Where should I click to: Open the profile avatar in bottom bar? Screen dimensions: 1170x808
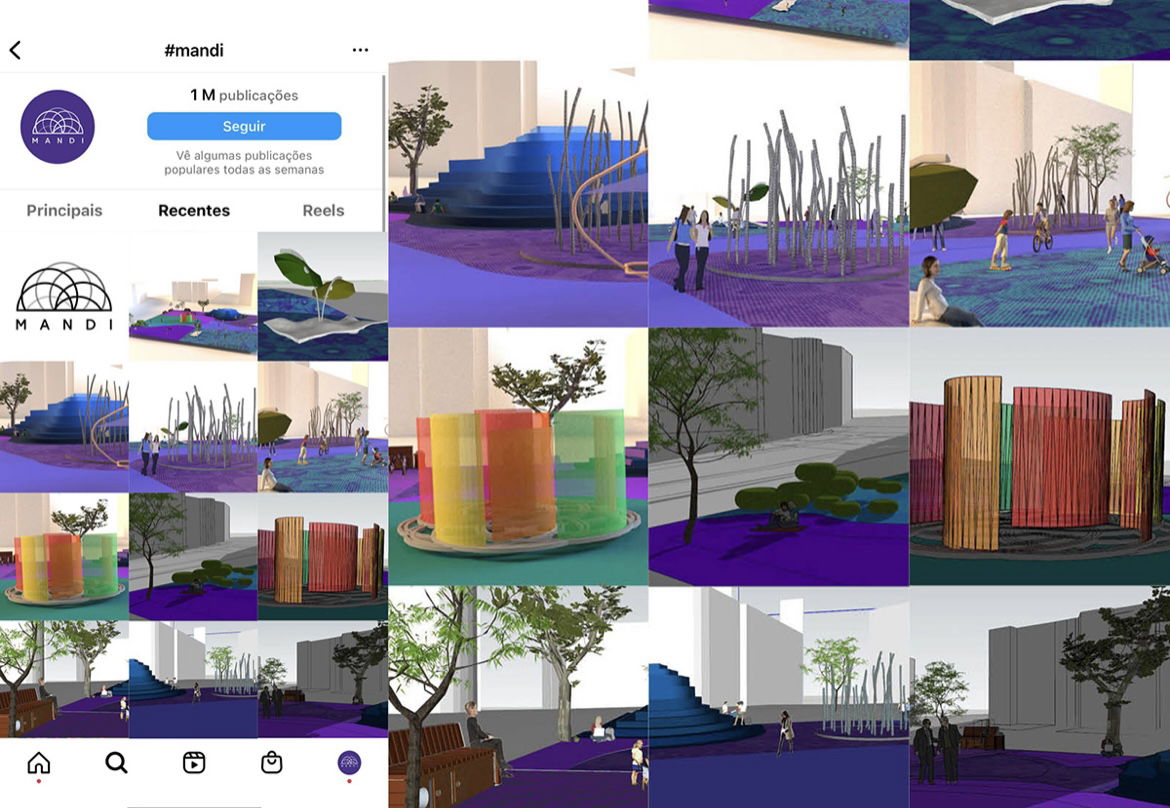(349, 762)
